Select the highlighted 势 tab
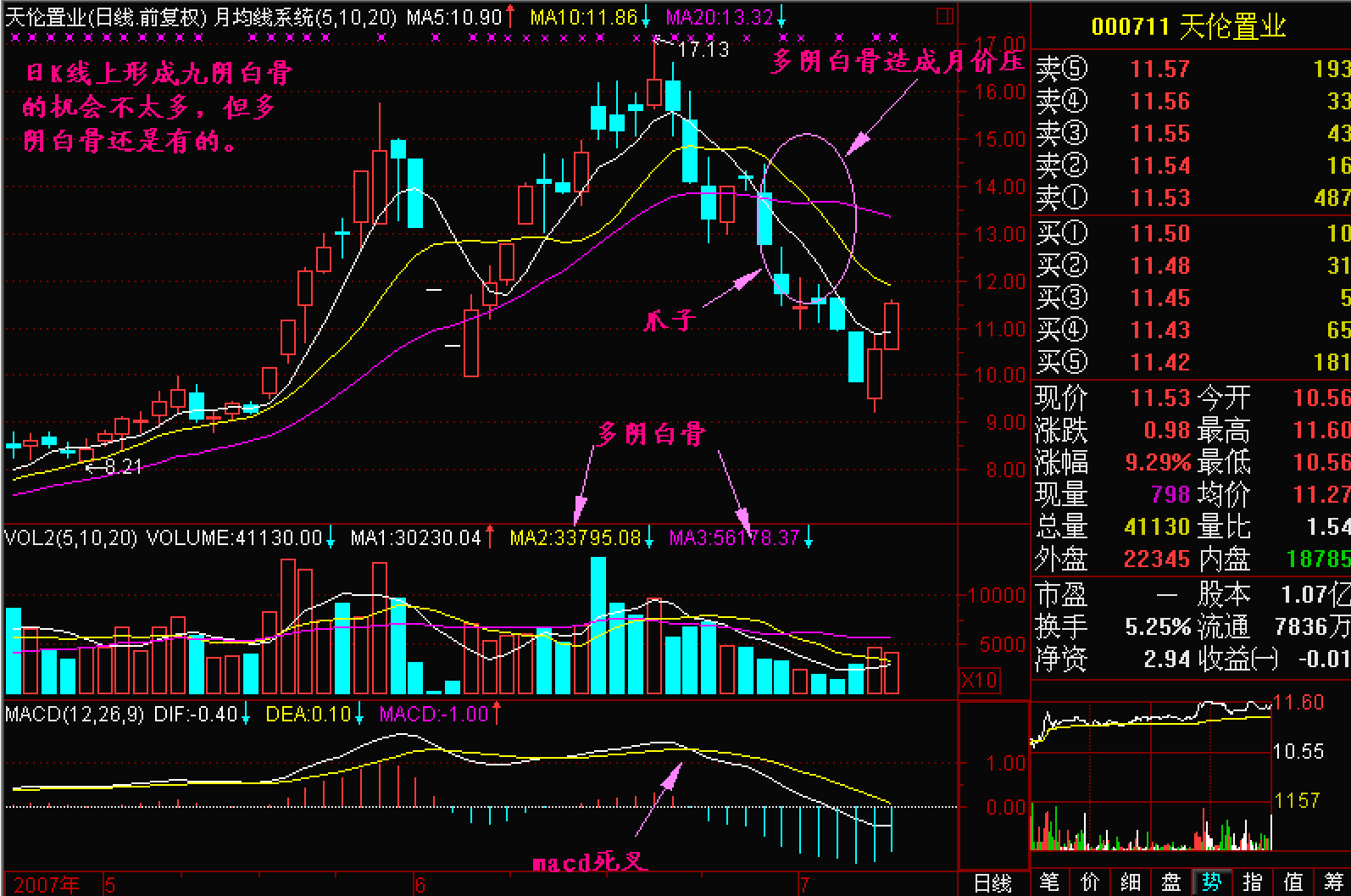The height and width of the screenshot is (896, 1351). point(1212,882)
